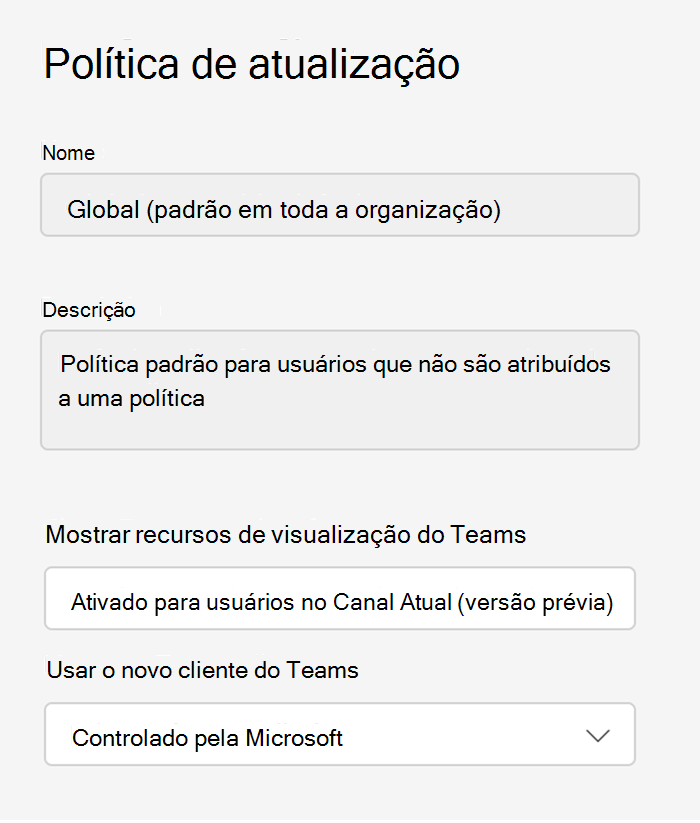Open the 'Mostrar recursos de visualização' dropdown

tap(340, 599)
